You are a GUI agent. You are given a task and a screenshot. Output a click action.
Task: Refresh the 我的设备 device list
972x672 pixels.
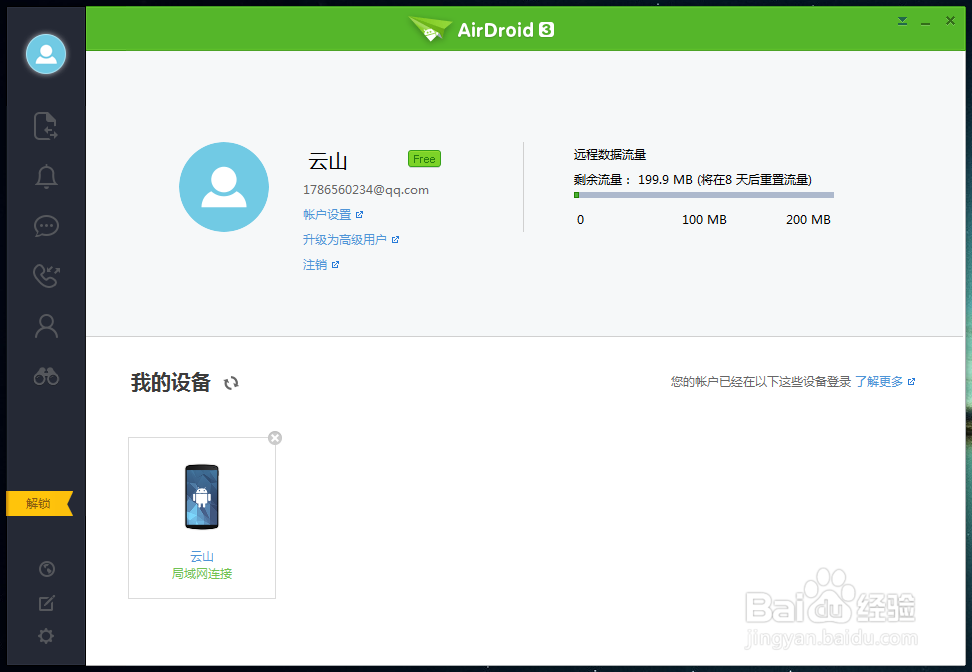pos(231,383)
